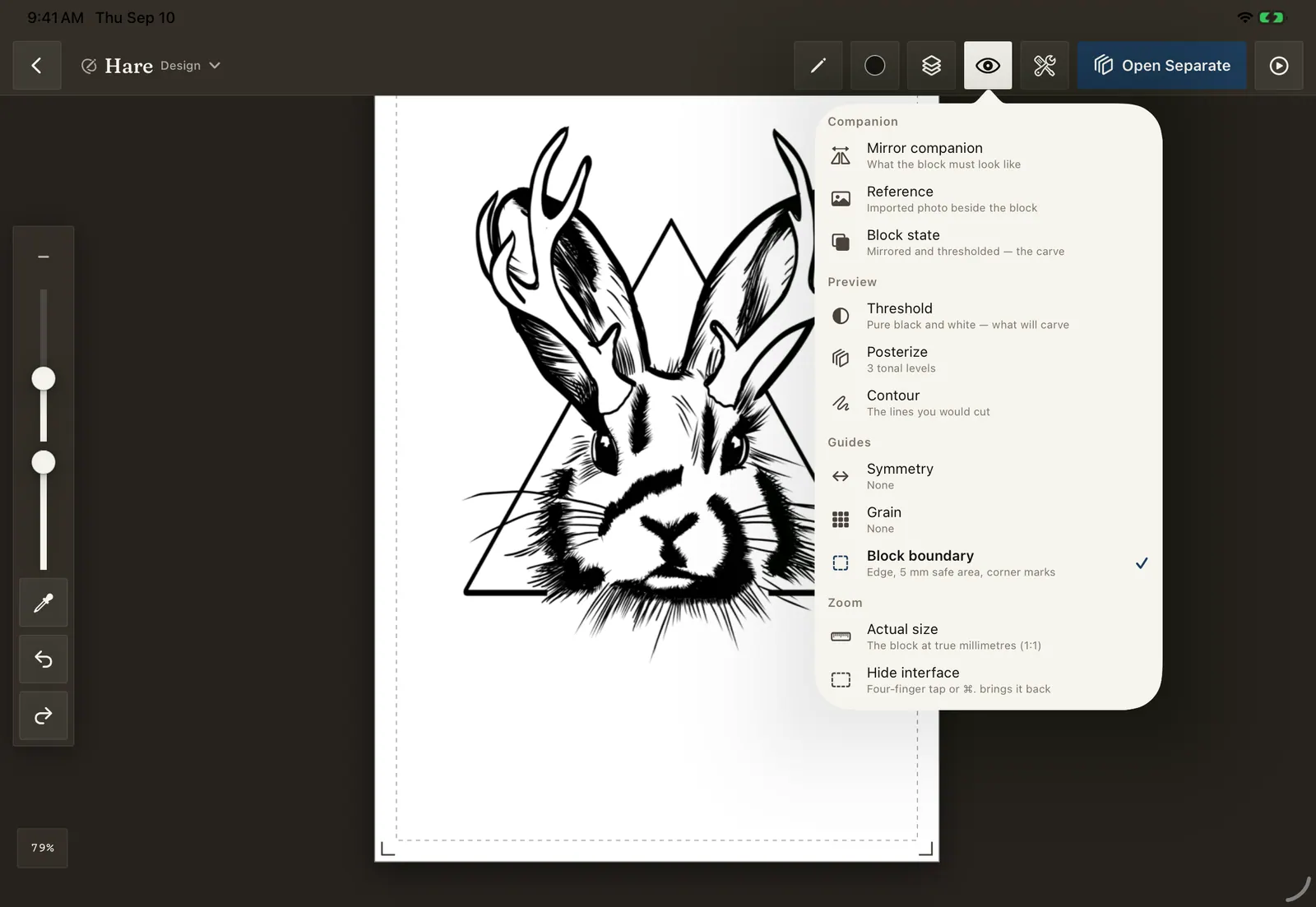Click the Actual size ruler icon

(841, 636)
